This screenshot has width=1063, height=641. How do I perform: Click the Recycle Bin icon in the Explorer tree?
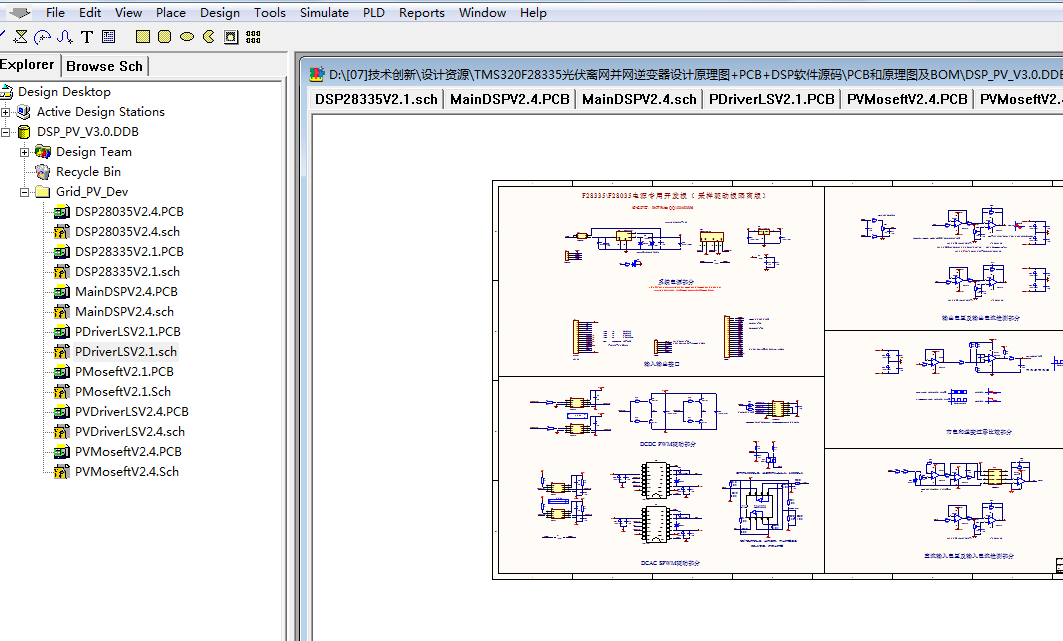[x=43, y=171]
